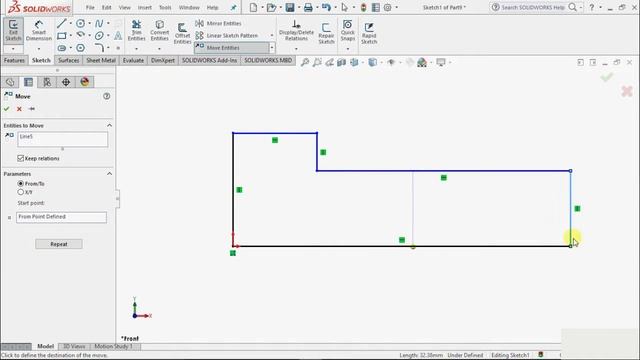Switch to the Evaluate tab
This screenshot has width=640, height=360.
(x=133, y=60)
